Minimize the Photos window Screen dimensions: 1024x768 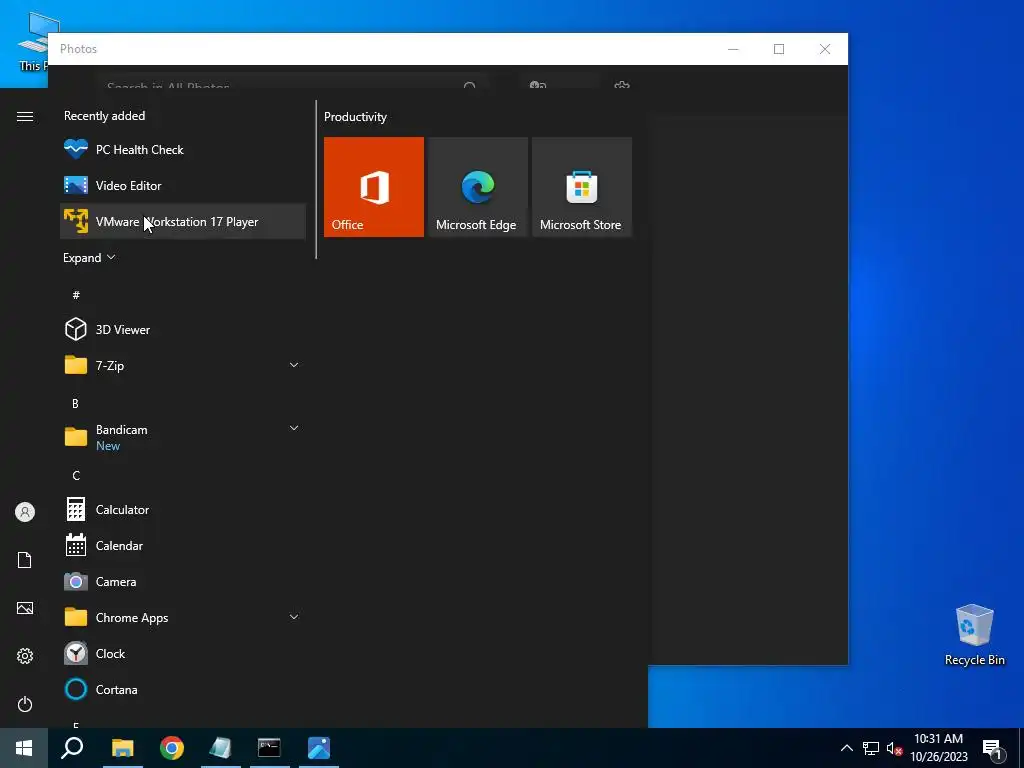pyautogui.click(x=733, y=49)
